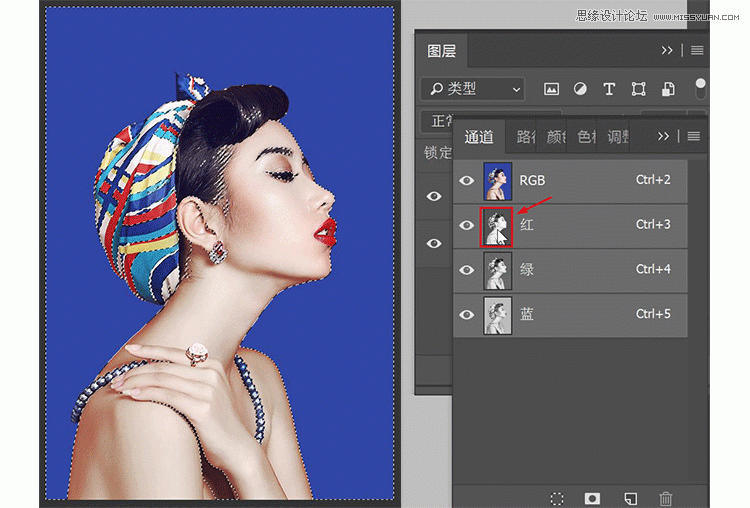Collapse the 图层 panel with double arrows

pyautogui.click(x=667, y=50)
